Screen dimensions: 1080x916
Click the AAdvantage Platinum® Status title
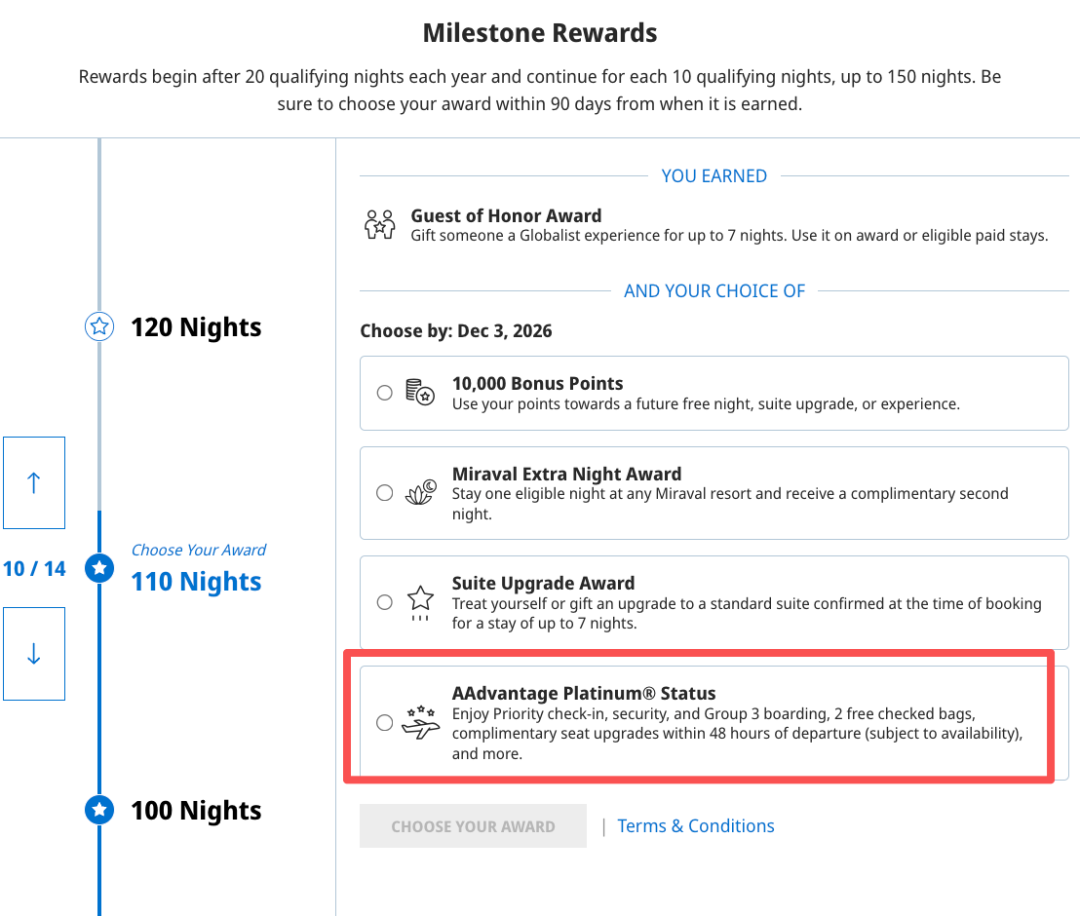pyautogui.click(x=584, y=693)
